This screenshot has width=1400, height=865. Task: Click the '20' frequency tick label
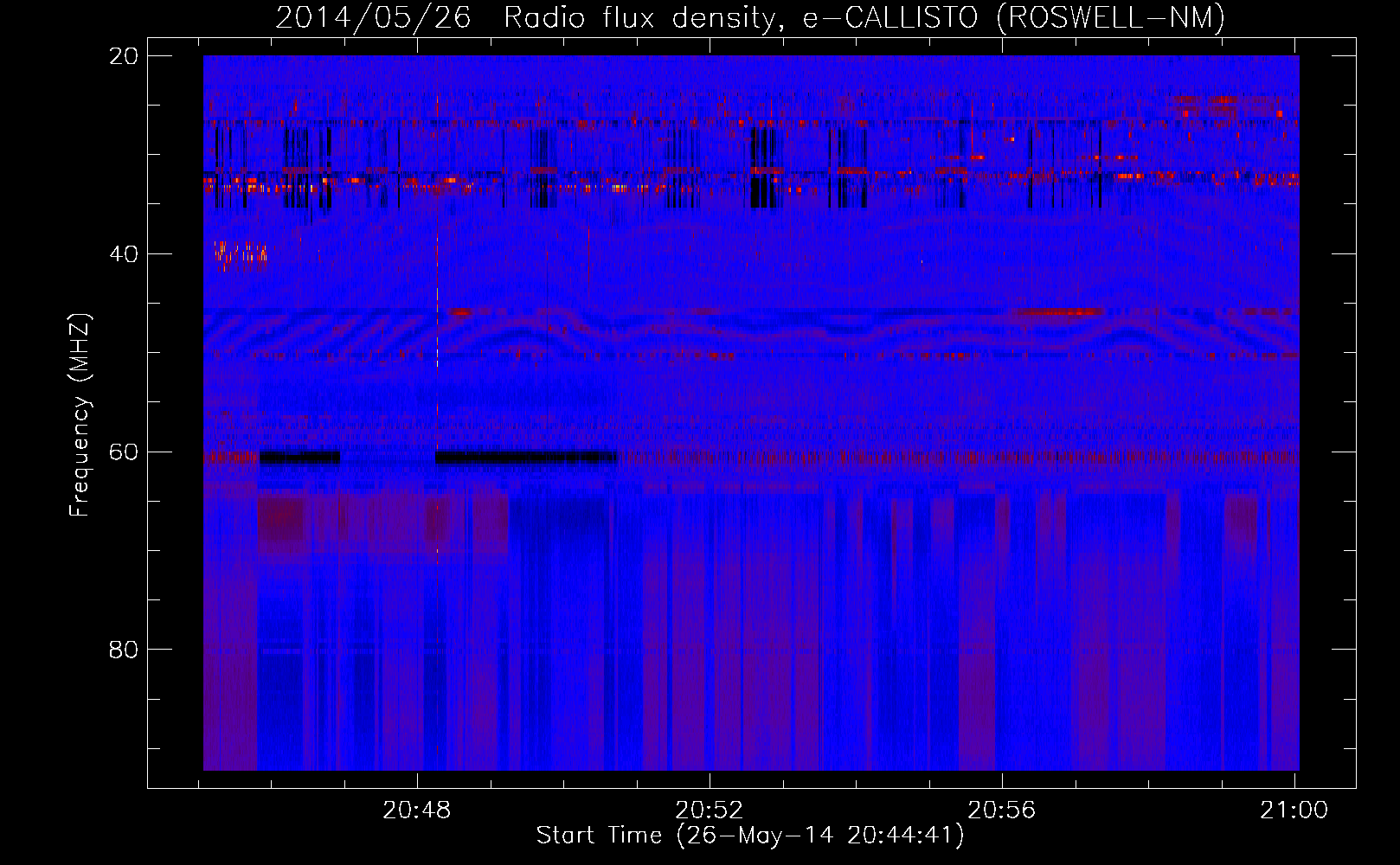[x=124, y=56]
